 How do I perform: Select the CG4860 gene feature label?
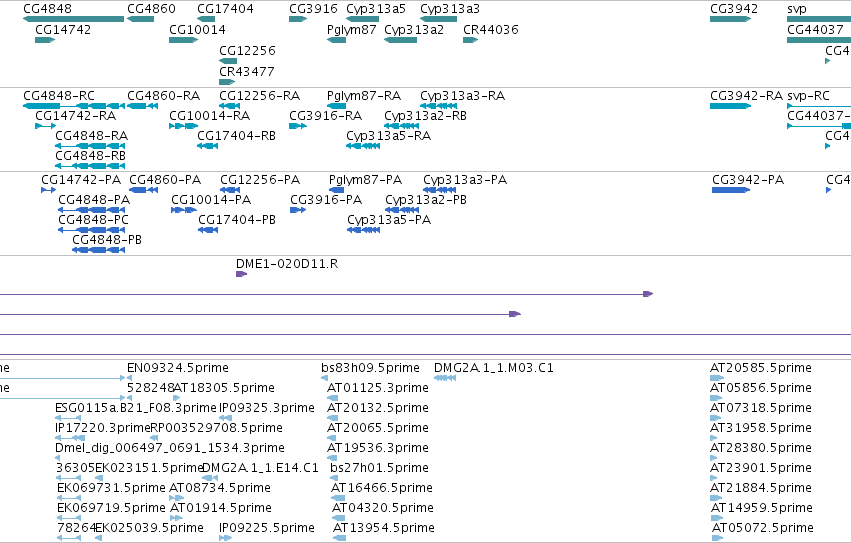tap(151, 9)
